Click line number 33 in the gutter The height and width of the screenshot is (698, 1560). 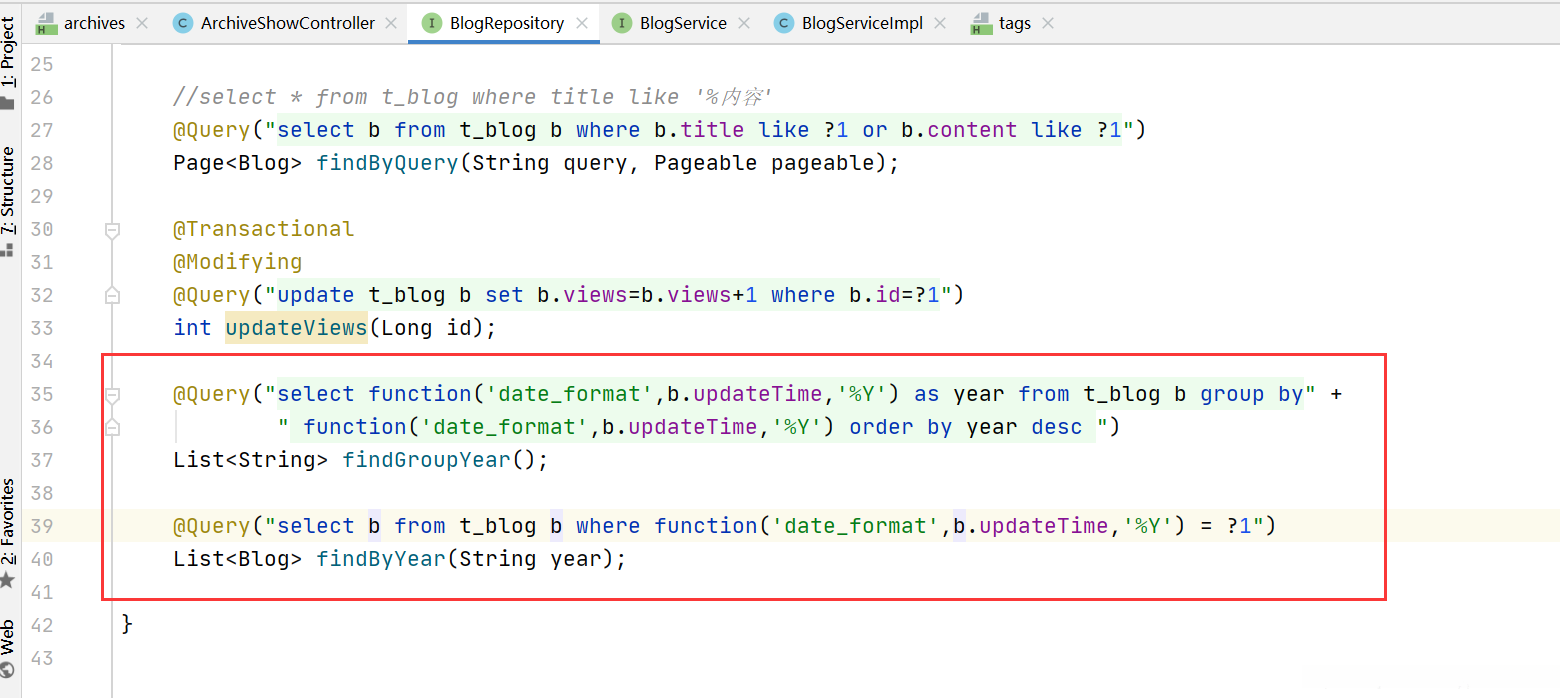[41, 328]
